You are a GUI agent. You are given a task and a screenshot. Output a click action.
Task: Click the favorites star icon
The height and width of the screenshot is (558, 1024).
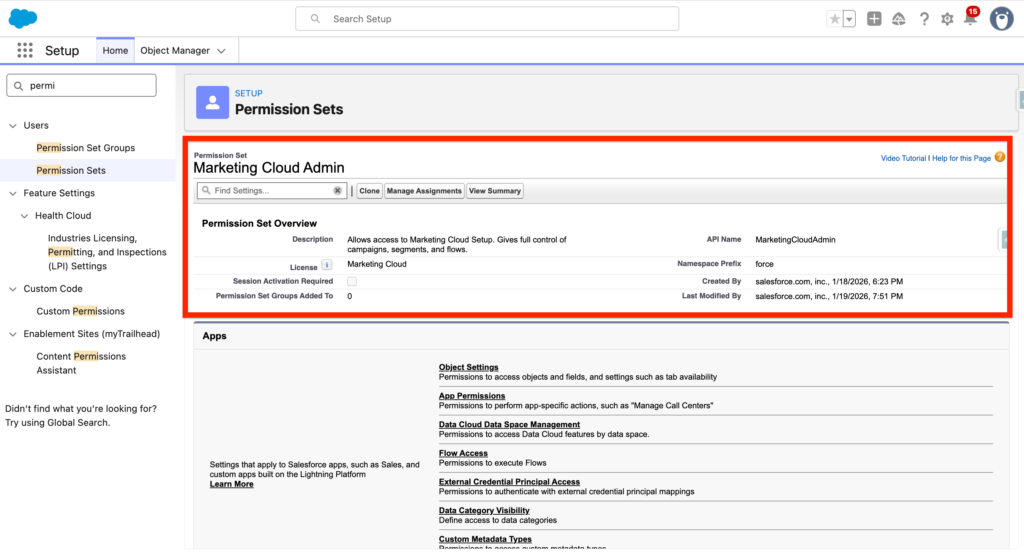(x=835, y=19)
